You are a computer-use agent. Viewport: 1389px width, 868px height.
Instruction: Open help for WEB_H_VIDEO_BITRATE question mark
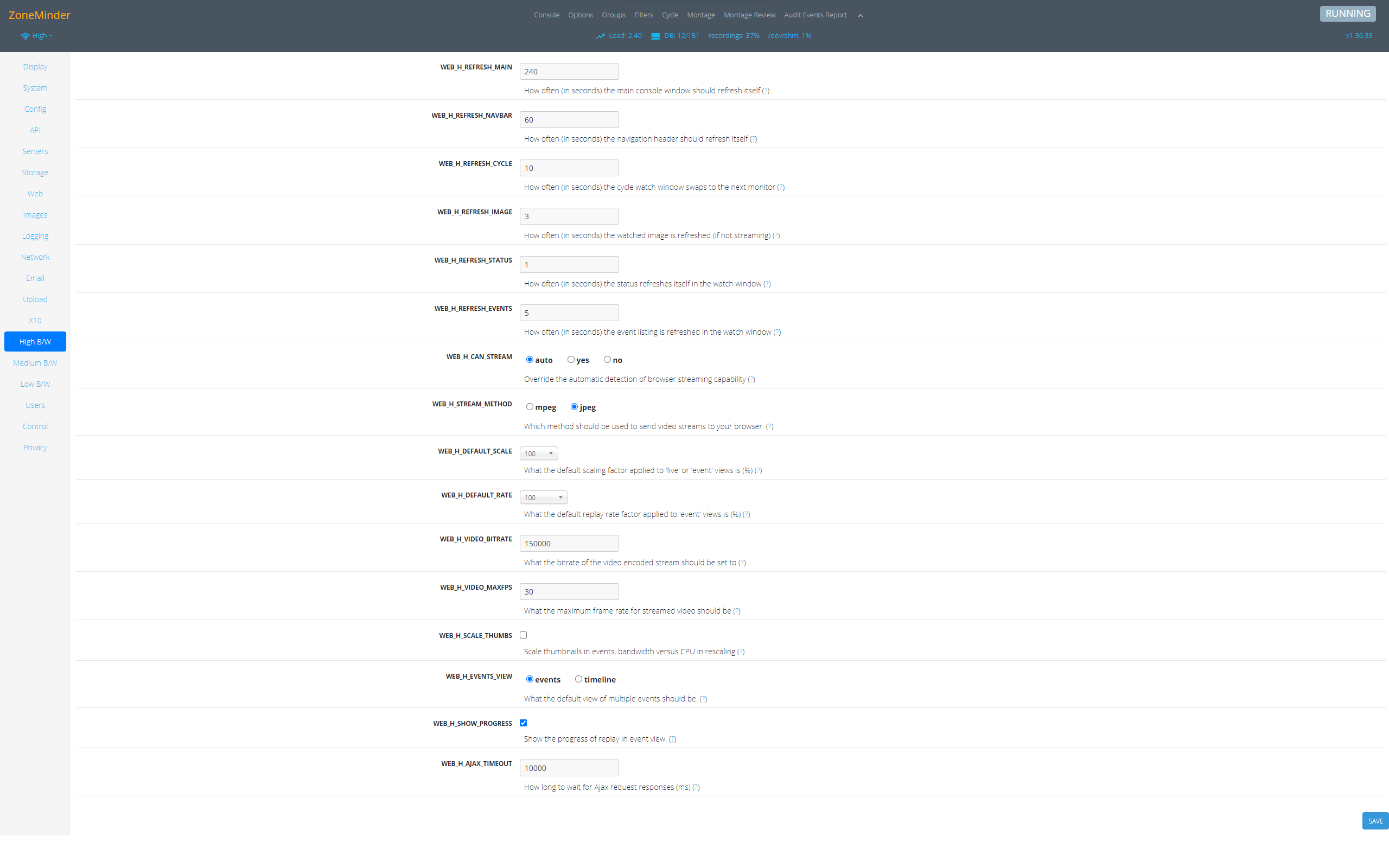742,563
